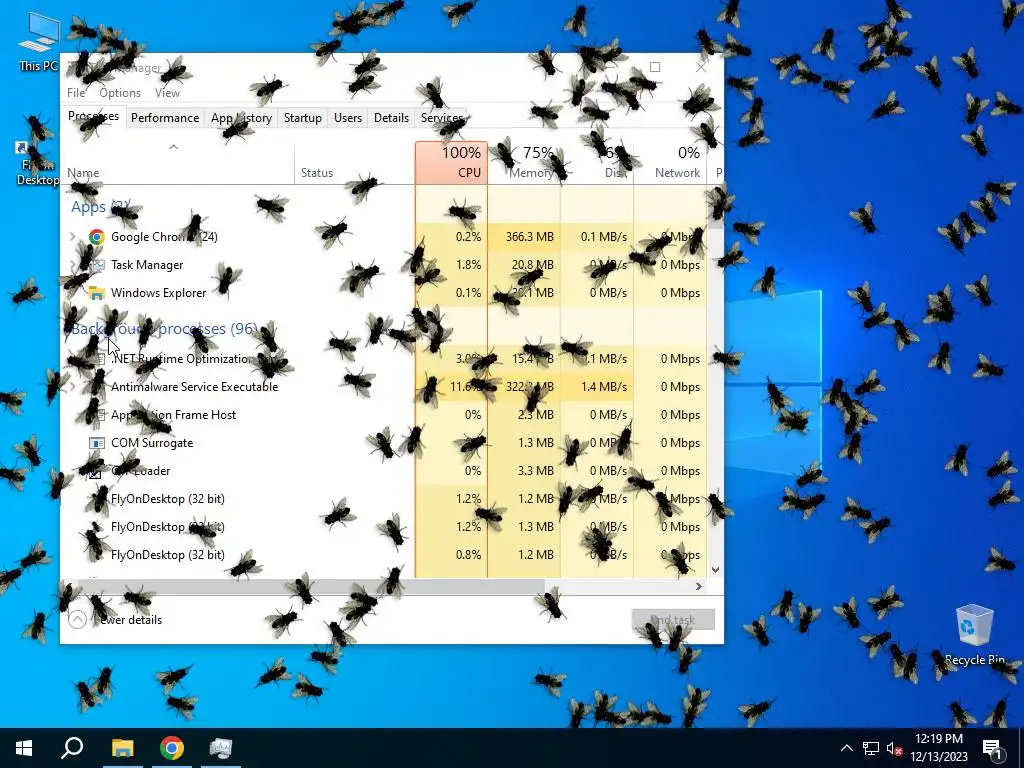Select the This PC desktop icon
The width and height of the screenshot is (1024, 768).
click(x=39, y=42)
